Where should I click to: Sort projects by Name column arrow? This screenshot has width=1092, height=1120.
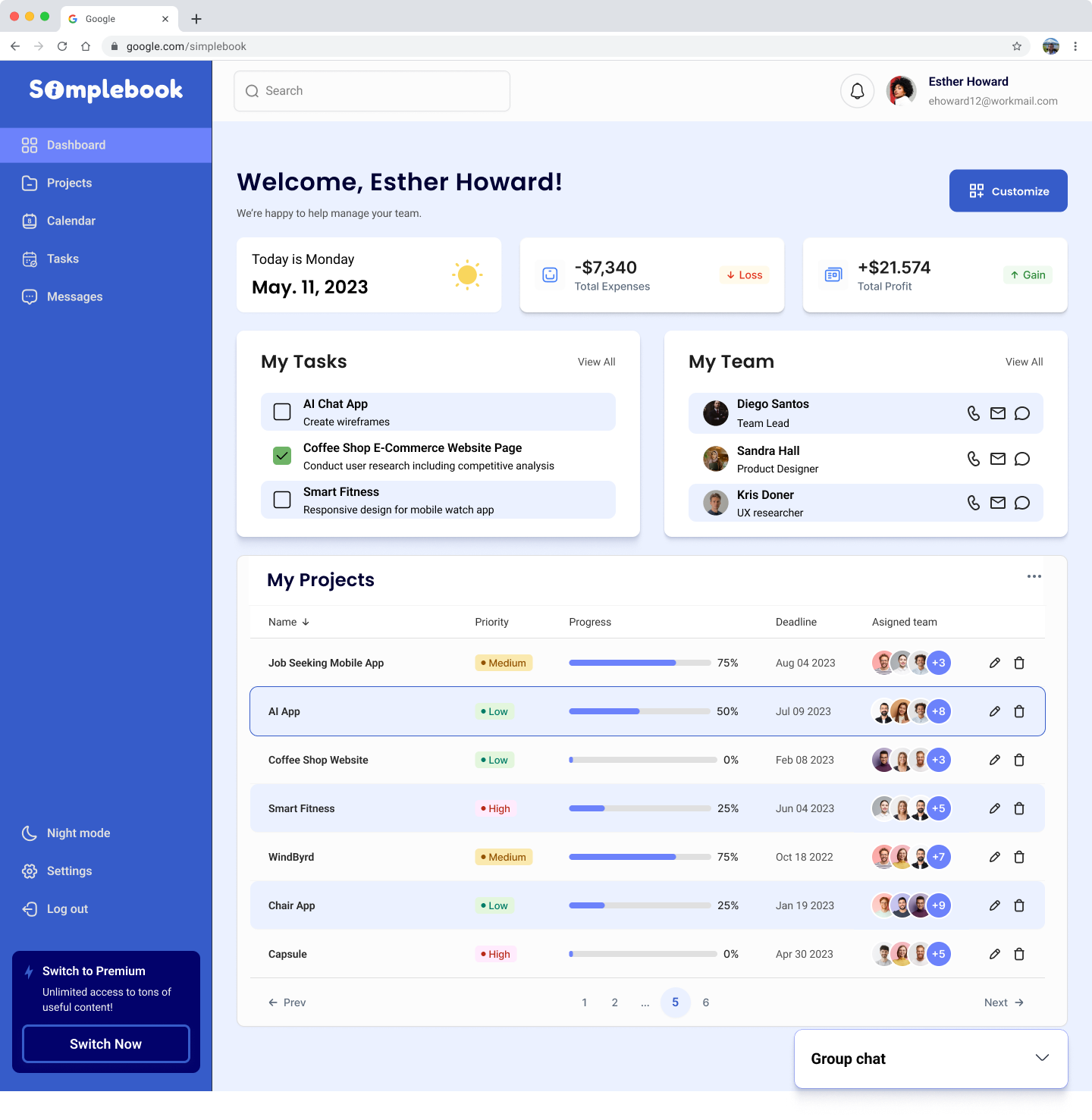pos(306,622)
